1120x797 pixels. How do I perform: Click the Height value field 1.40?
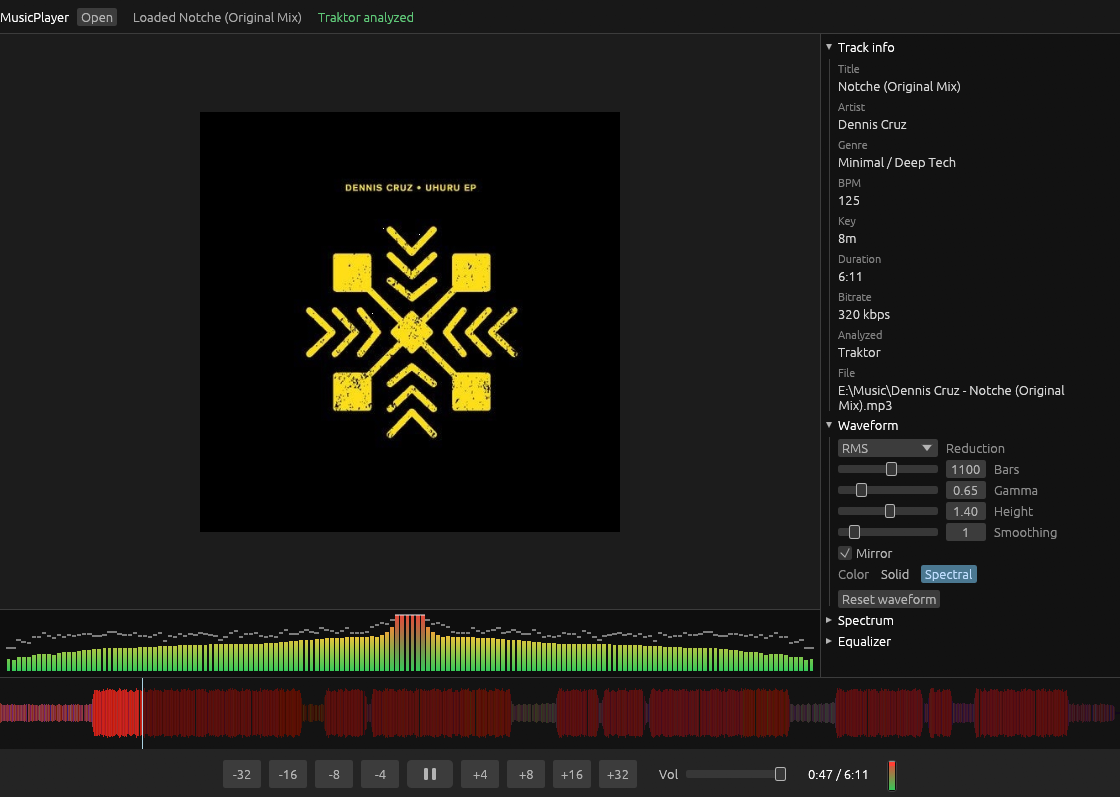coord(966,511)
